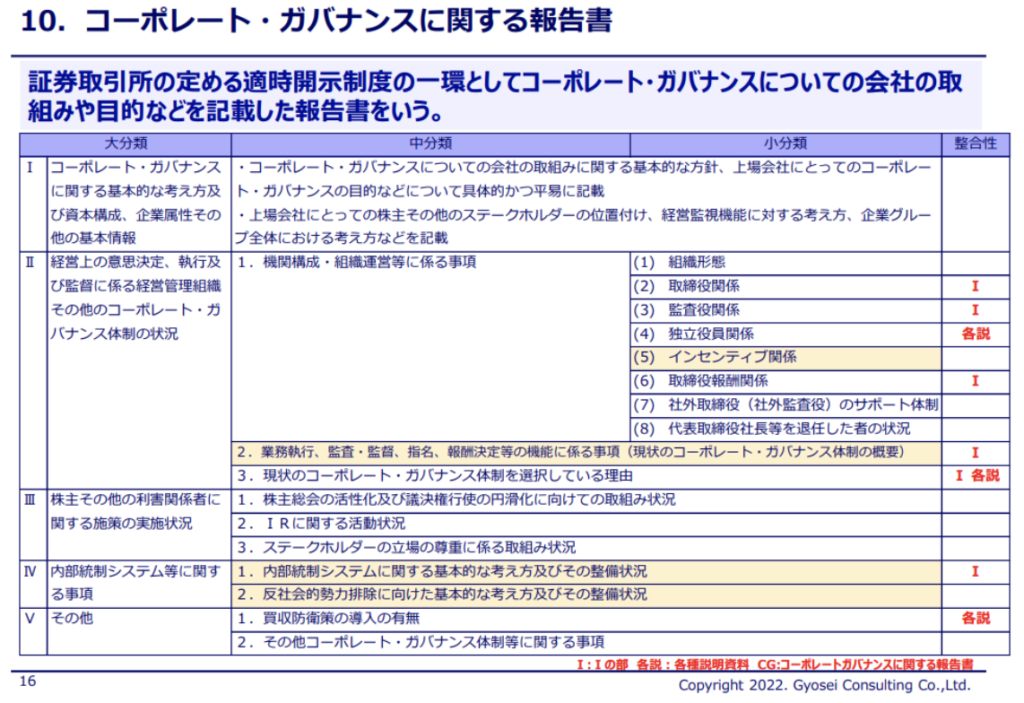Click Copyright 2022. Gyosei Consulting Co.,Ltd.

824,685
